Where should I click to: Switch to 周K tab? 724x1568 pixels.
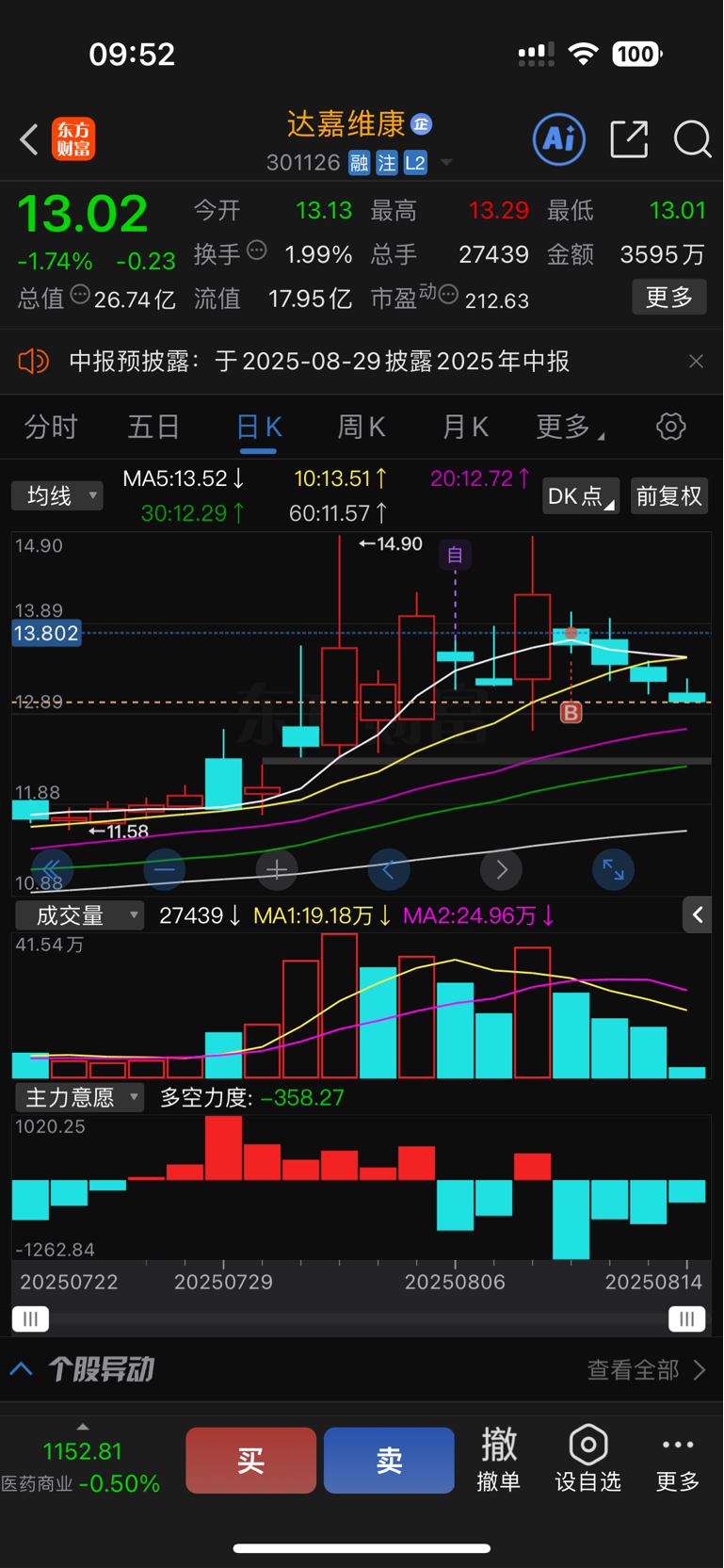pyautogui.click(x=362, y=427)
